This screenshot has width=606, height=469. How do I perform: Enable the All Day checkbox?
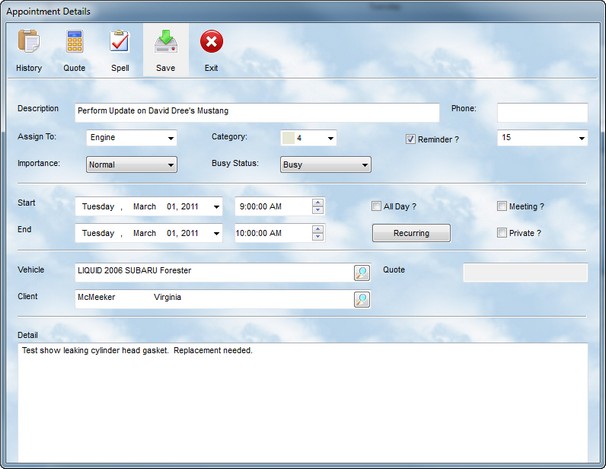(376, 207)
